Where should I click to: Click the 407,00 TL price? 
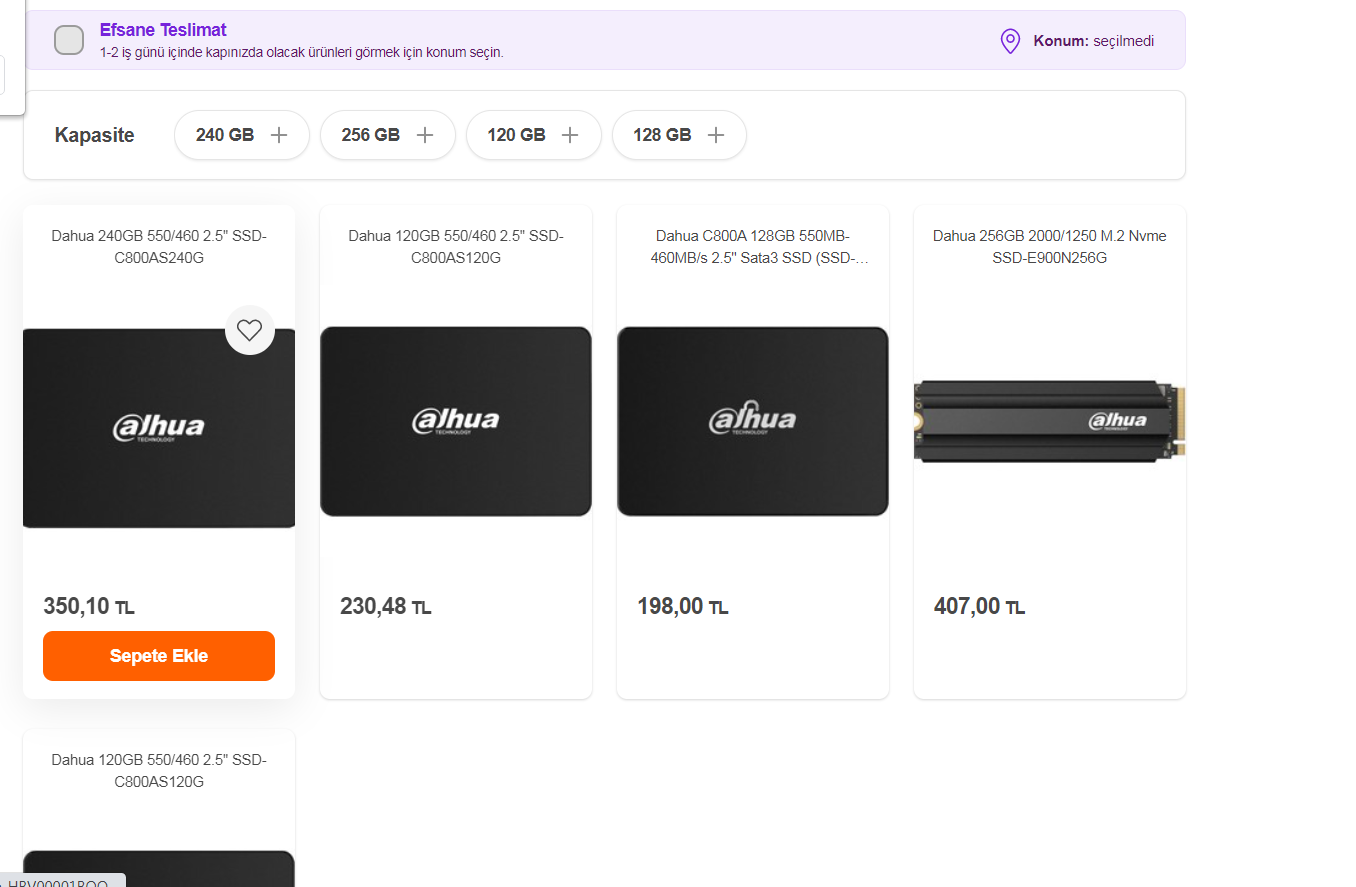coord(980,606)
